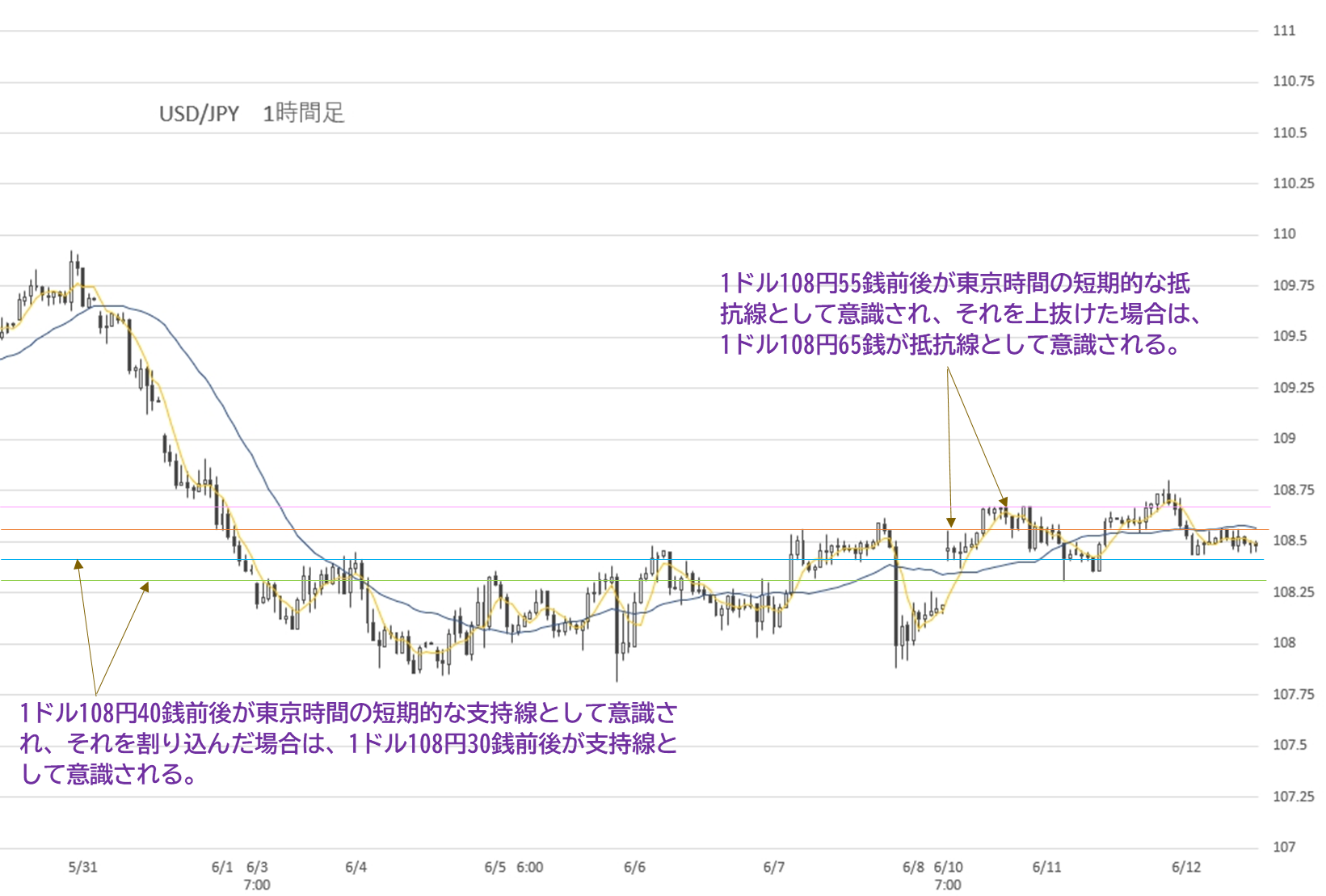The width and height of the screenshot is (1326, 896).
Task: Click the 6/6 date label
Action: coord(634,868)
